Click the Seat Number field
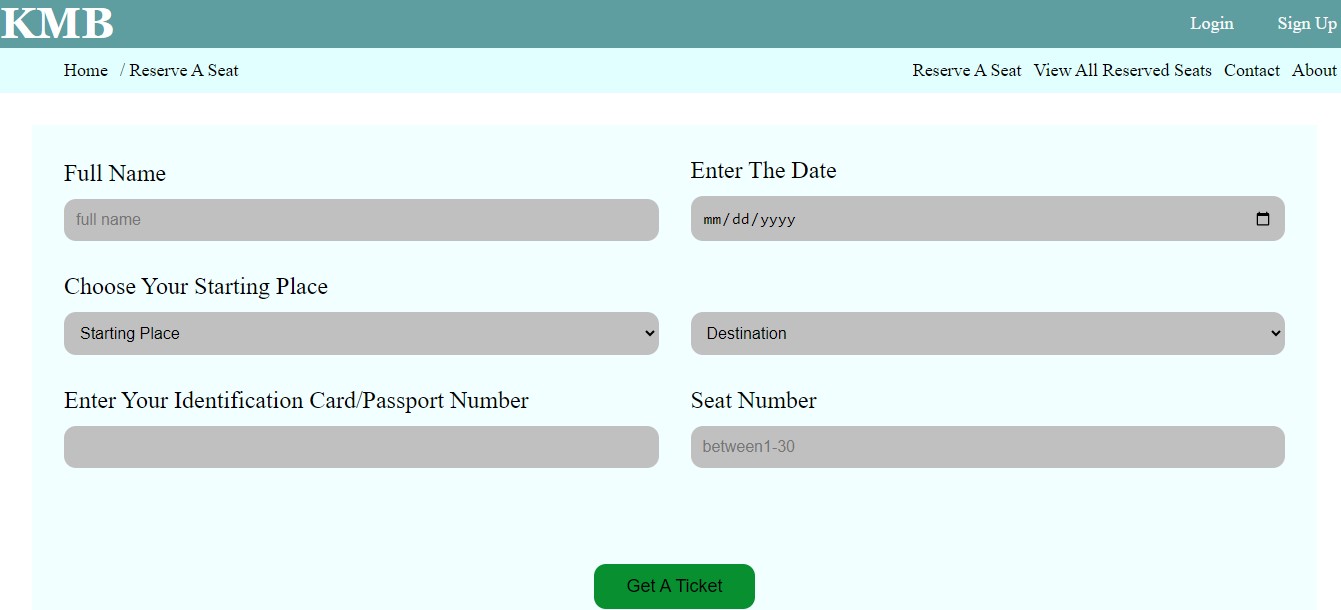This screenshot has height=610, width=1341. tap(987, 447)
